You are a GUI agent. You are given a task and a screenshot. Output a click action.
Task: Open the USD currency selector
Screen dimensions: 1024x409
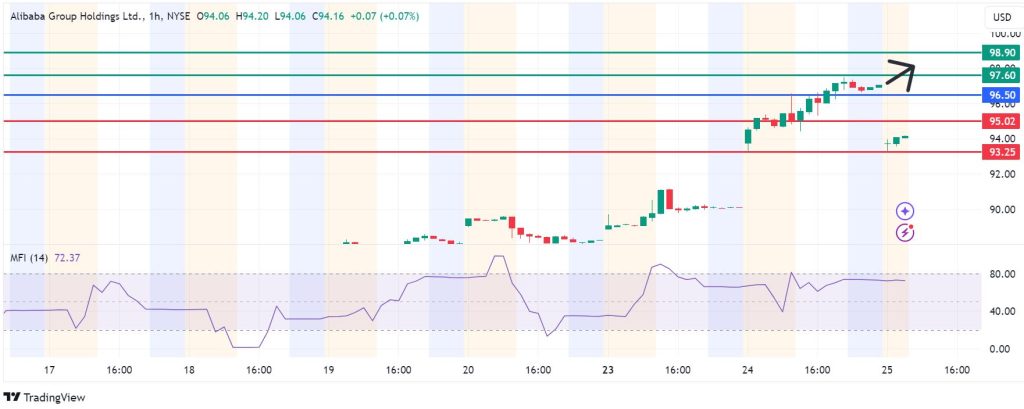point(1002,17)
